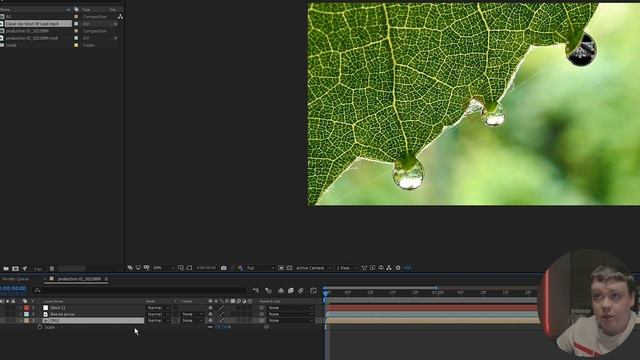The height and width of the screenshot is (360, 640).
Task: Click the label color of layer 2
Action: point(27,314)
